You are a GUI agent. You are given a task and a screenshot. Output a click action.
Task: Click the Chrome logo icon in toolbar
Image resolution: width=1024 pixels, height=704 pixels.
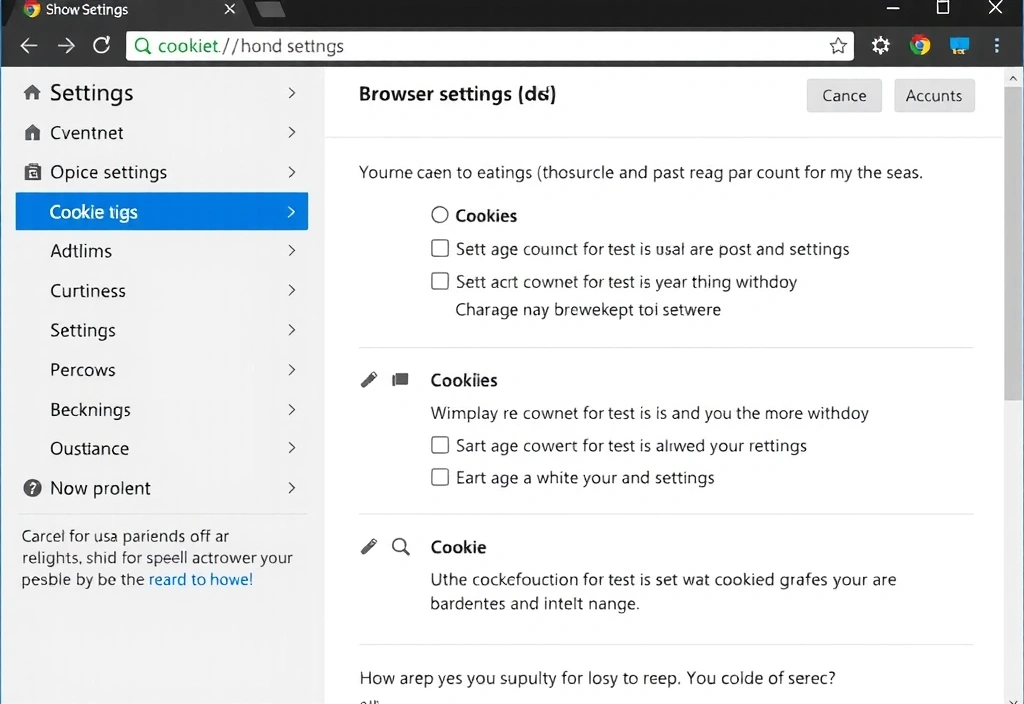pos(920,46)
